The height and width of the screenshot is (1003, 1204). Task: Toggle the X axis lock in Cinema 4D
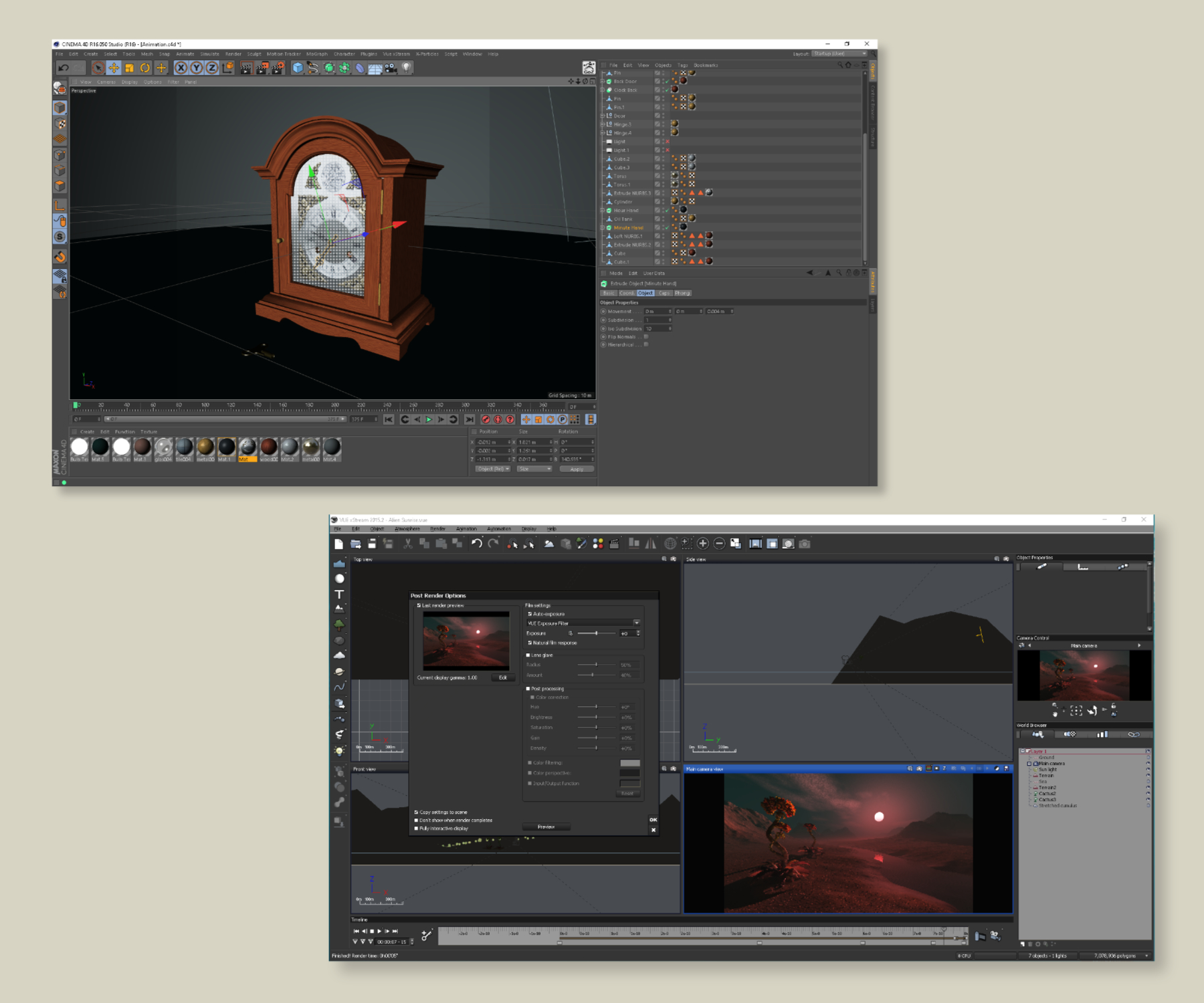[x=181, y=68]
